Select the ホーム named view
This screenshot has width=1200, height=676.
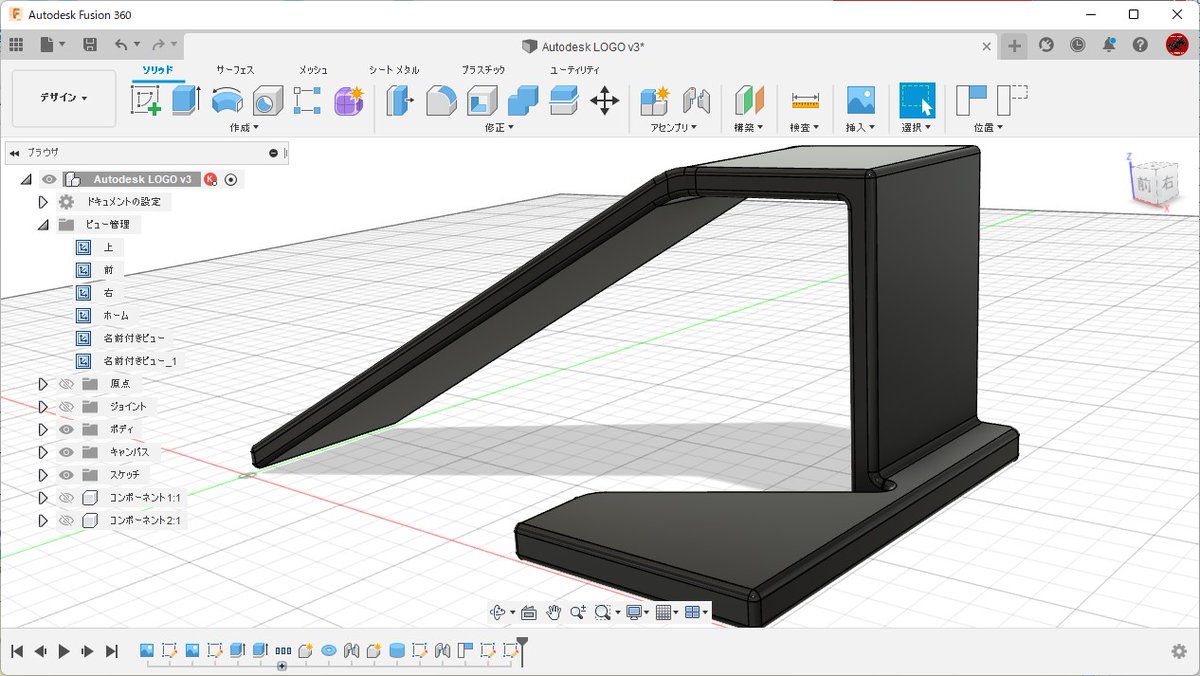pos(117,316)
